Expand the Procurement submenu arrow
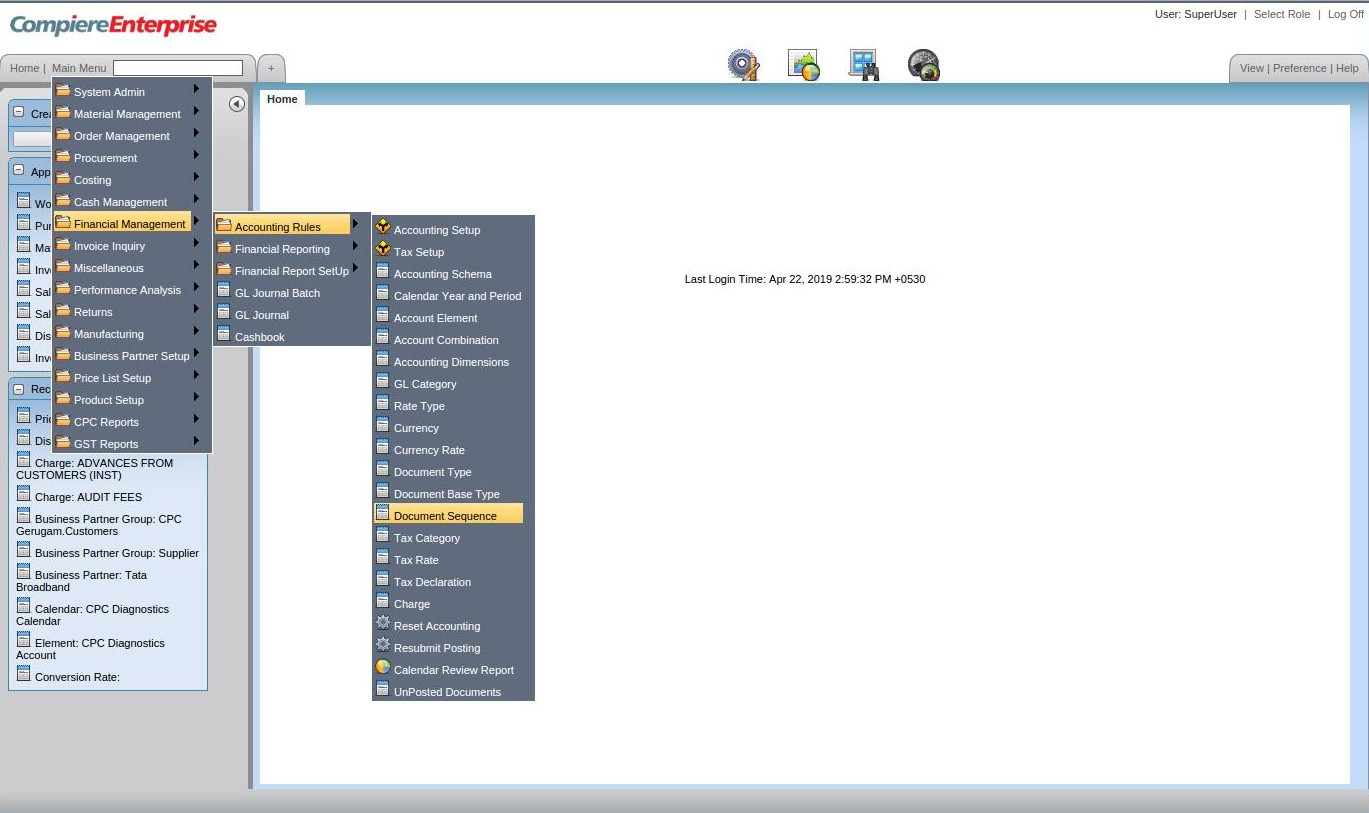Viewport: 1369px width, 813px height. coord(197,155)
